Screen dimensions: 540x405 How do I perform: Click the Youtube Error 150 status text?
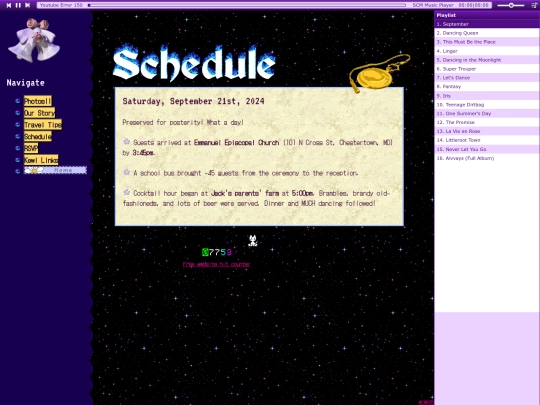point(61,5)
